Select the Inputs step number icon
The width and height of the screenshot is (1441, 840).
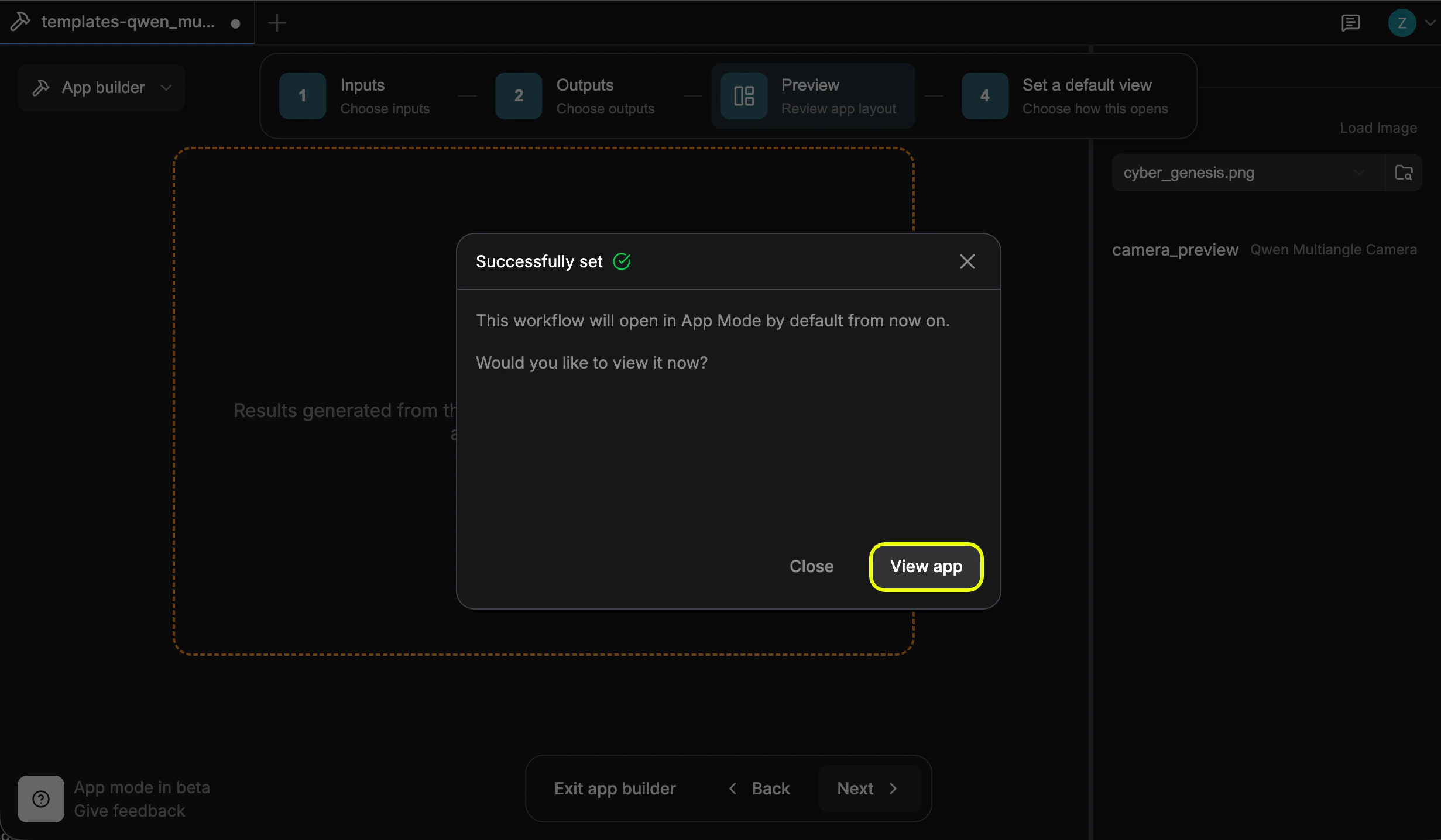coord(303,95)
